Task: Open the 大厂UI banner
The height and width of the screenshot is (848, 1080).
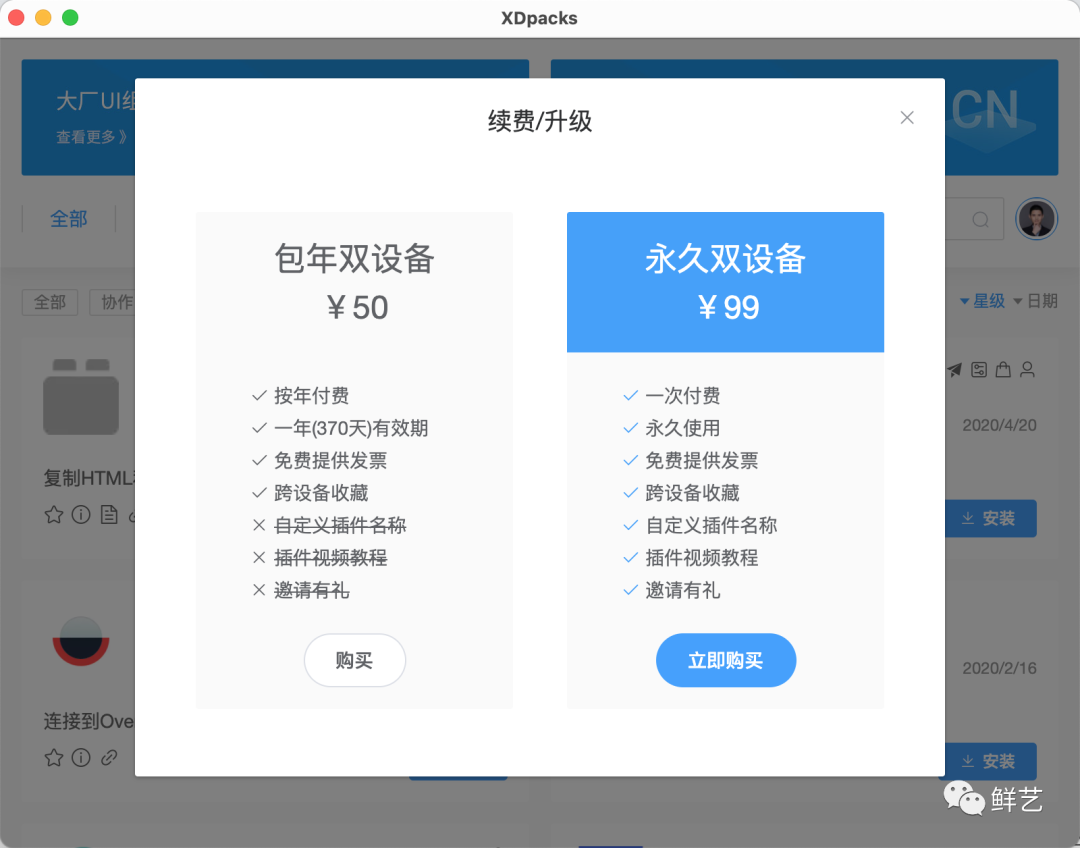Action: point(79,117)
